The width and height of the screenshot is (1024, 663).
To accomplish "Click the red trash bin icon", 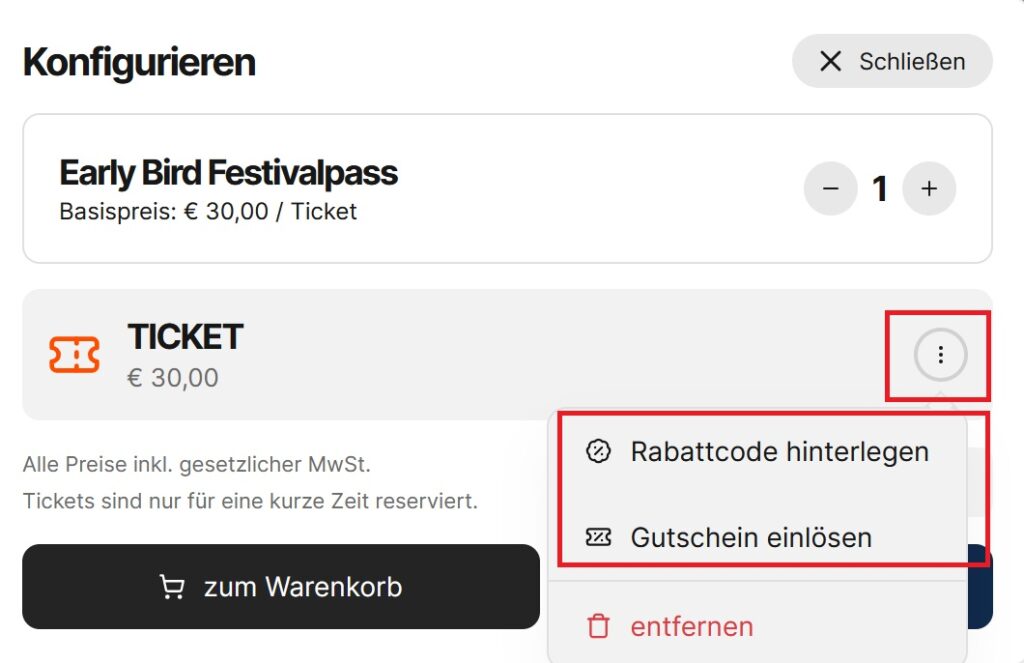I will 598,626.
